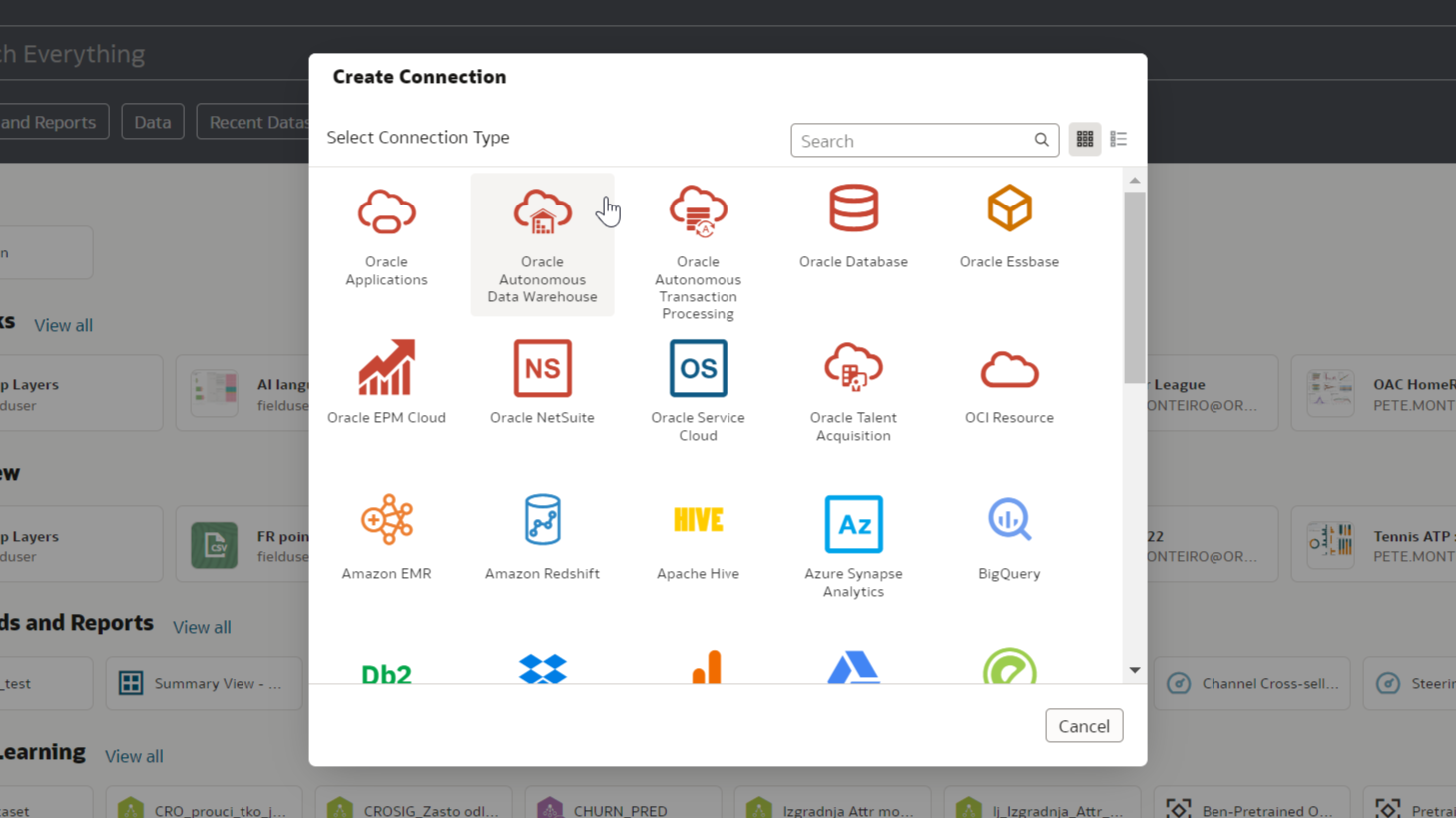Image resolution: width=1456 pixels, height=818 pixels.
Task: Click View all next to Learning section
Action: pos(134,756)
